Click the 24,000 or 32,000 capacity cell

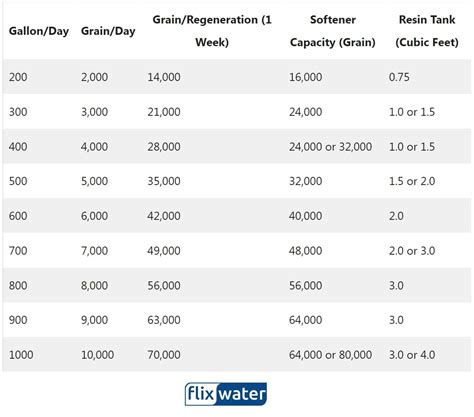coord(330,147)
